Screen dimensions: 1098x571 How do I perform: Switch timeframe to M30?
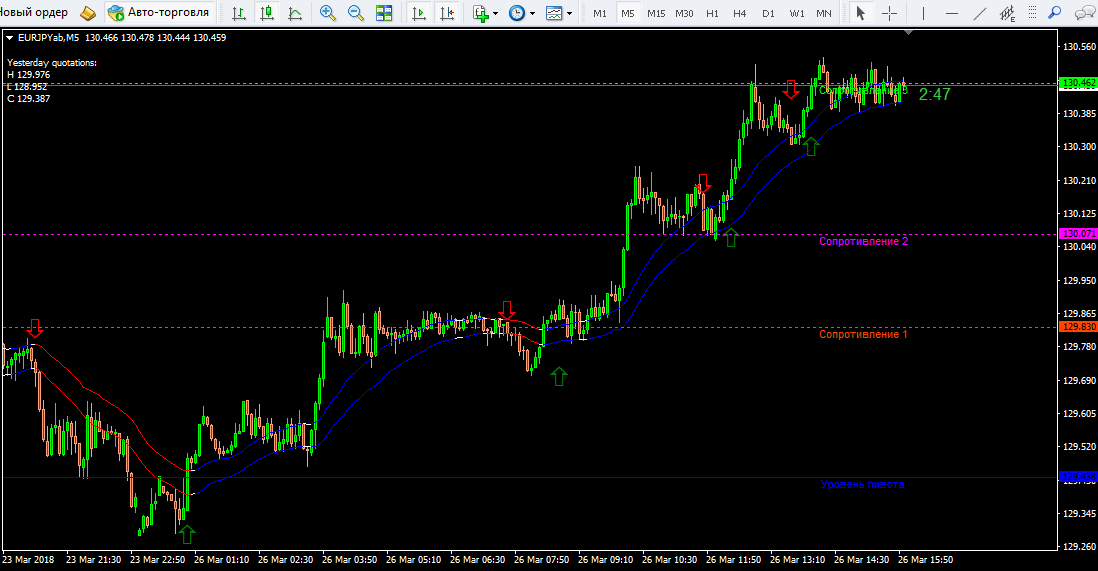tap(684, 13)
